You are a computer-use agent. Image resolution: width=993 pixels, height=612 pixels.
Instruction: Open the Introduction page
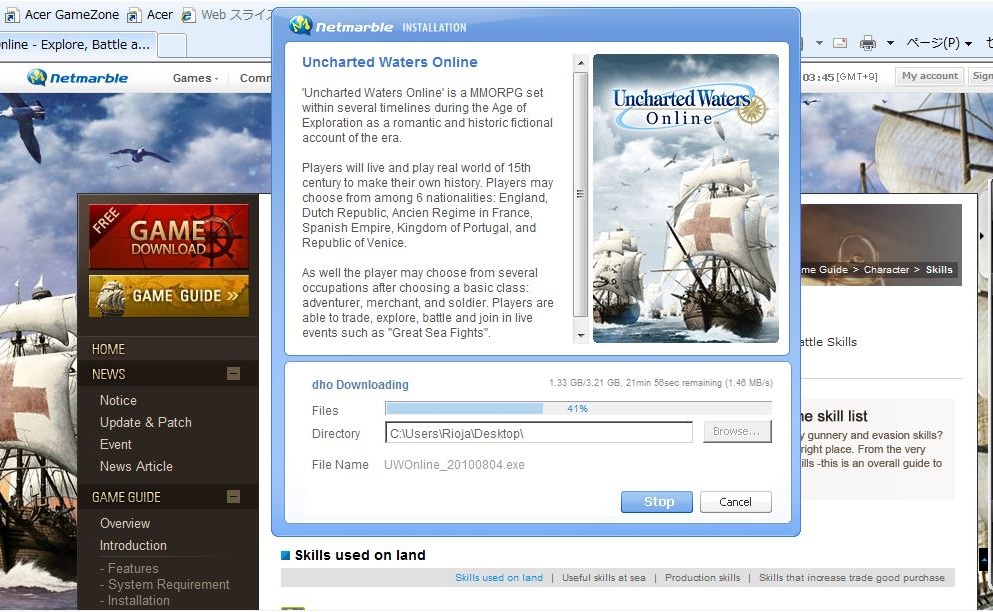tap(133, 545)
